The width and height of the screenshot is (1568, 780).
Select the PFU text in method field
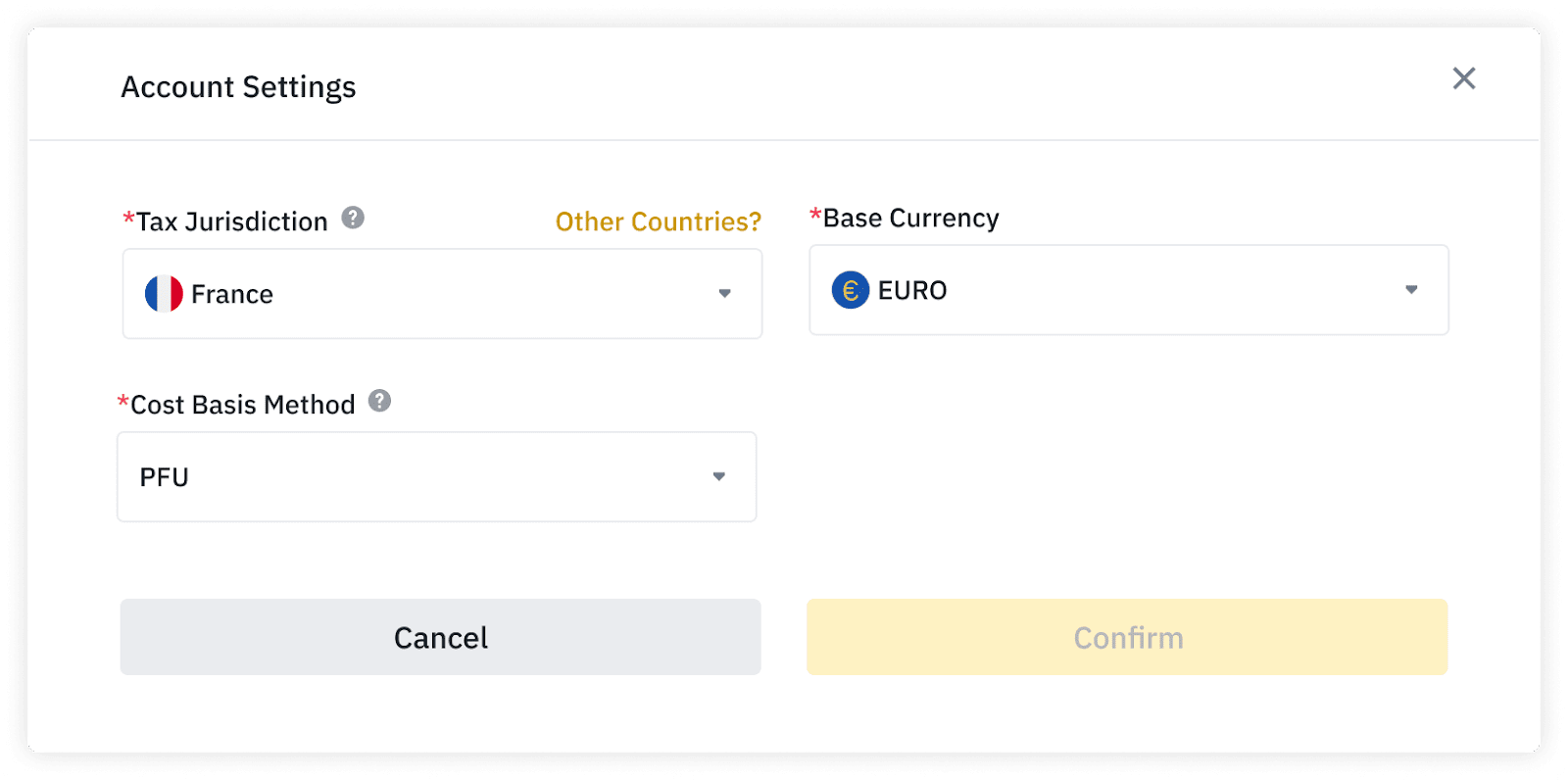click(x=165, y=477)
